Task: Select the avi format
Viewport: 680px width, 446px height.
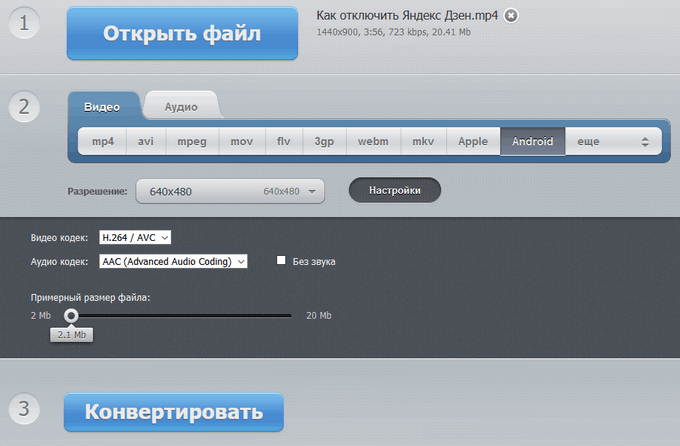Action: (x=146, y=141)
